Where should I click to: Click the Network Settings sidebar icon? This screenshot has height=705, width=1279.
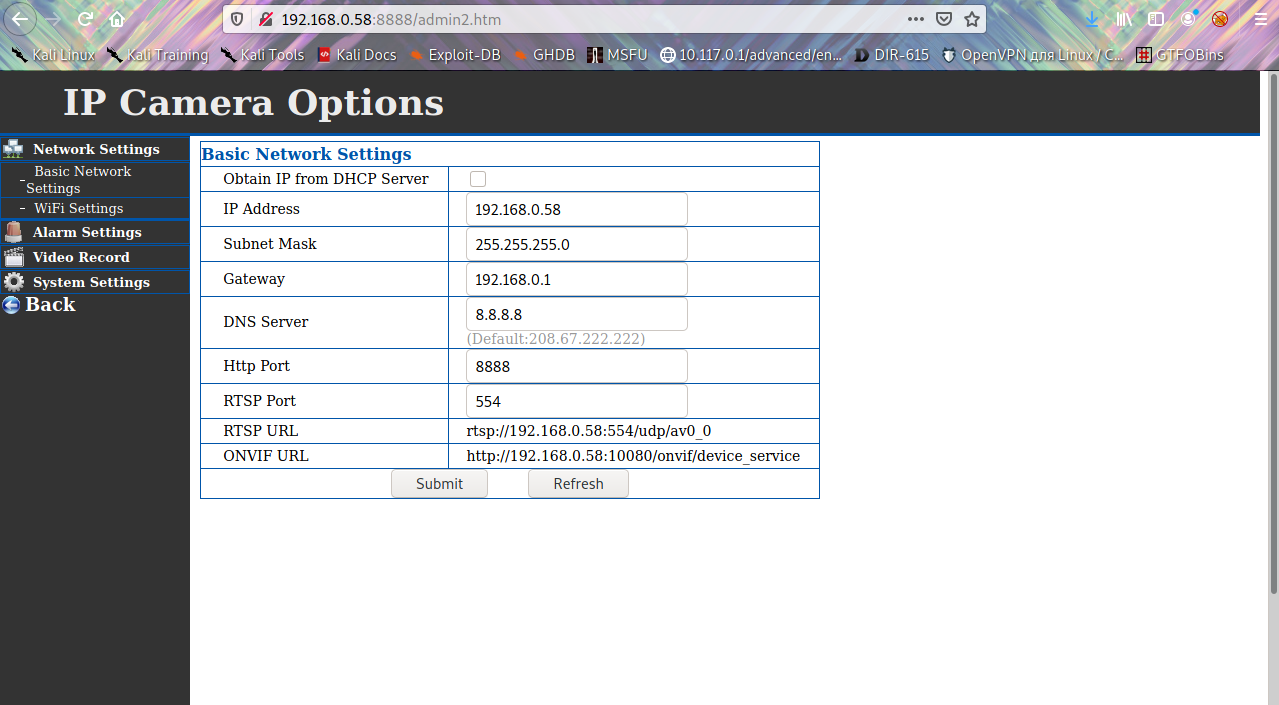[x=13, y=149]
